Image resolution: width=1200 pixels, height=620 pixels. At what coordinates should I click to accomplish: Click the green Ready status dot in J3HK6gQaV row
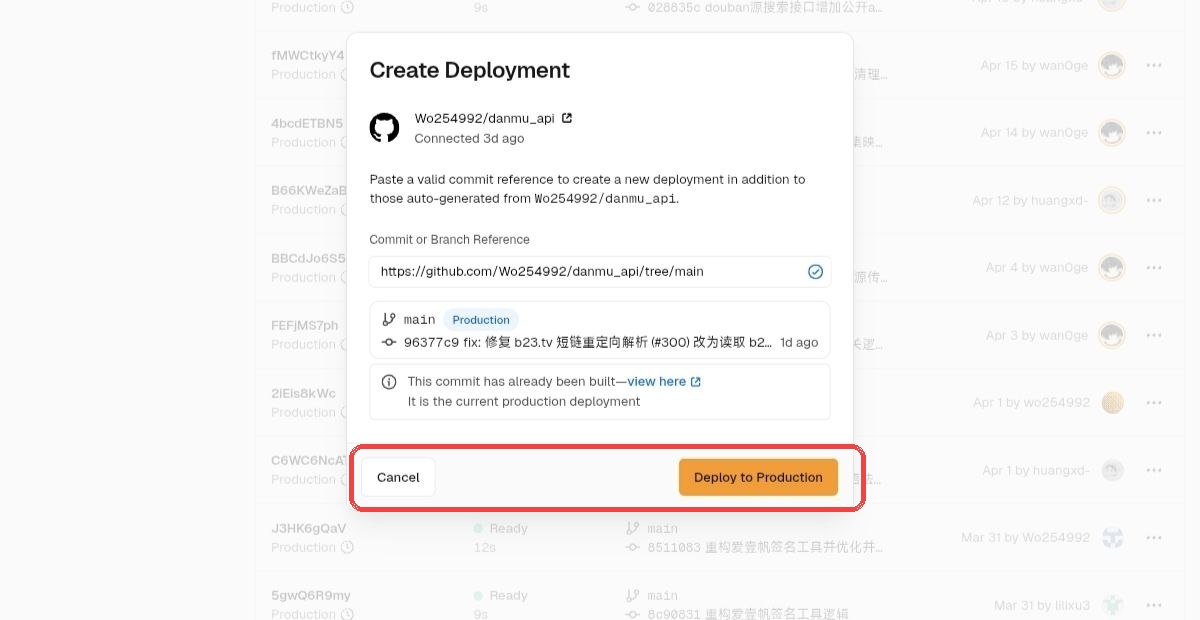click(478, 528)
